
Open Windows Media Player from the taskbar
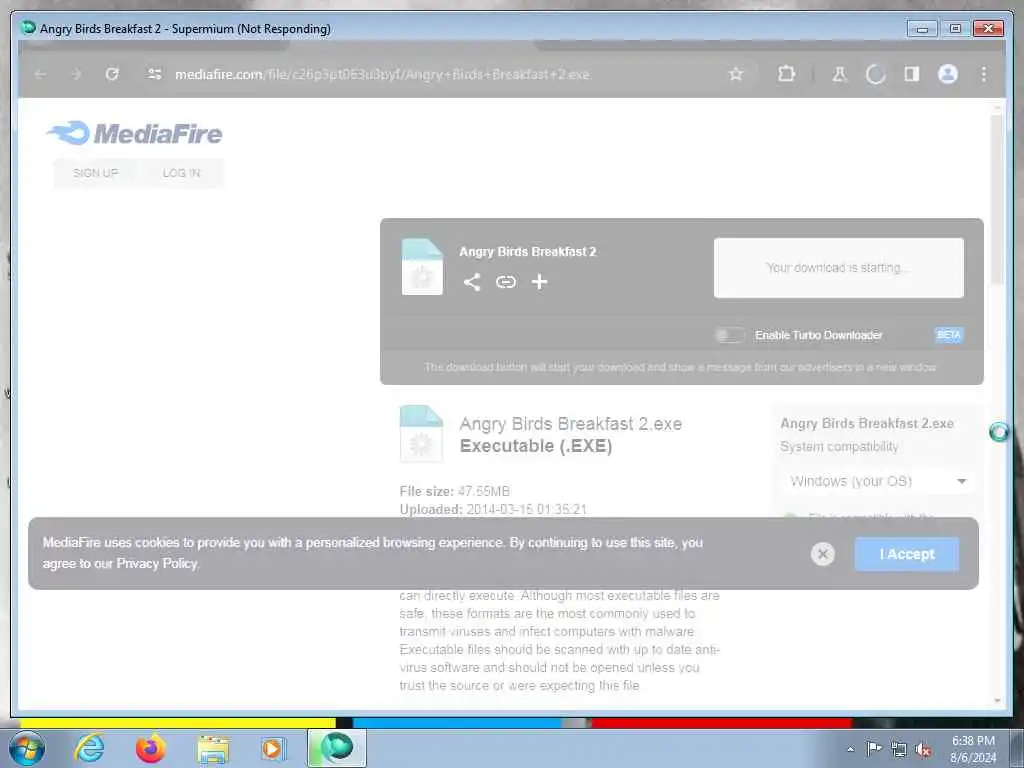click(272, 748)
